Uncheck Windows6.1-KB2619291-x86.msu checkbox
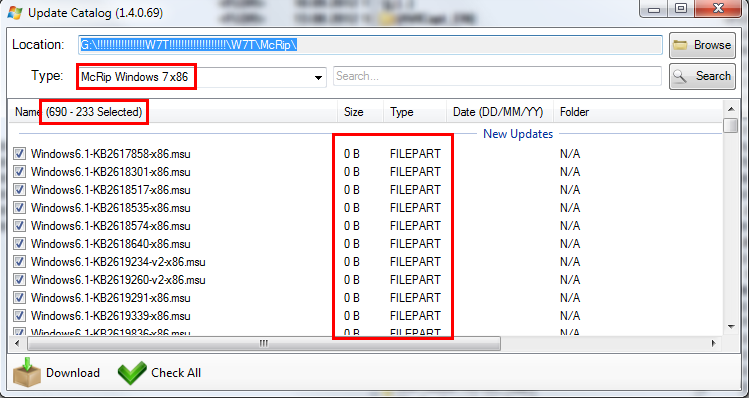This screenshot has height=398, width=749. (19, 298)
